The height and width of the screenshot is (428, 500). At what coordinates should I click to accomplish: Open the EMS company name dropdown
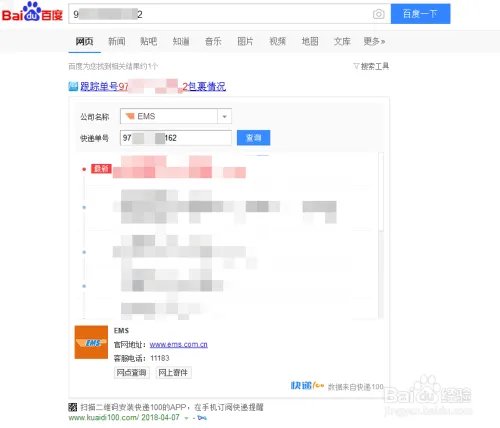click(x=176, y=116)
